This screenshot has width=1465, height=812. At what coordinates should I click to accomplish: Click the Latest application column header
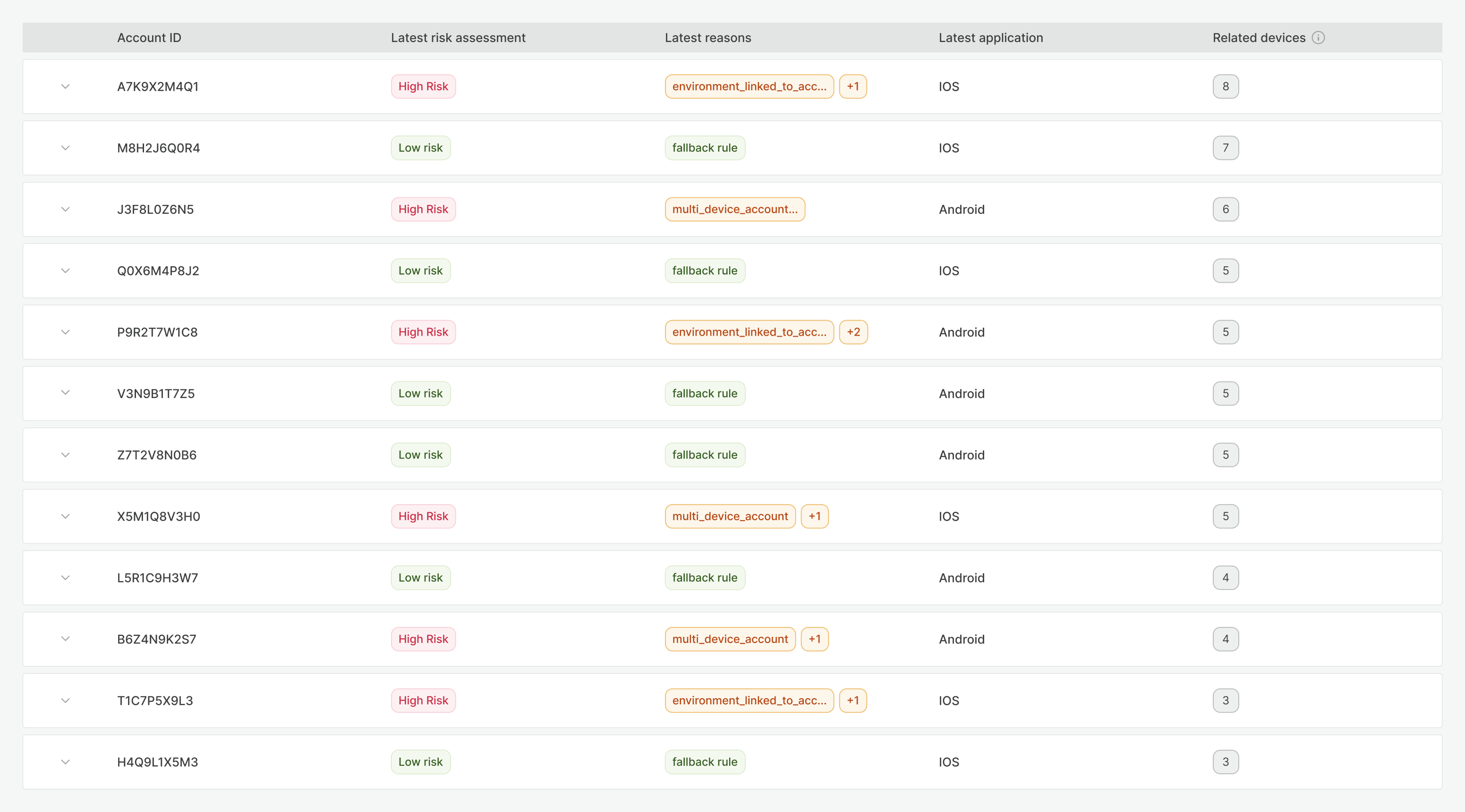point(991,37)
